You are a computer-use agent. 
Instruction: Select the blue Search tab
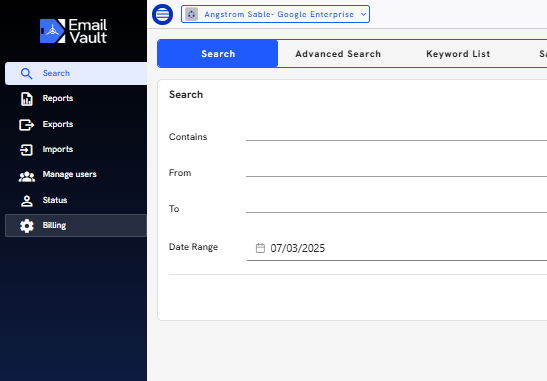[218, 53]
